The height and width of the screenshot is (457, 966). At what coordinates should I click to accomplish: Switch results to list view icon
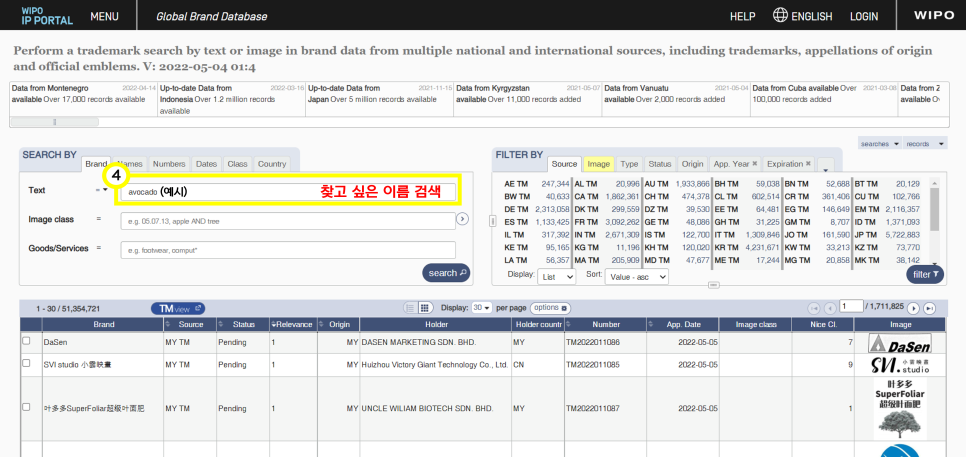(410, 307)
